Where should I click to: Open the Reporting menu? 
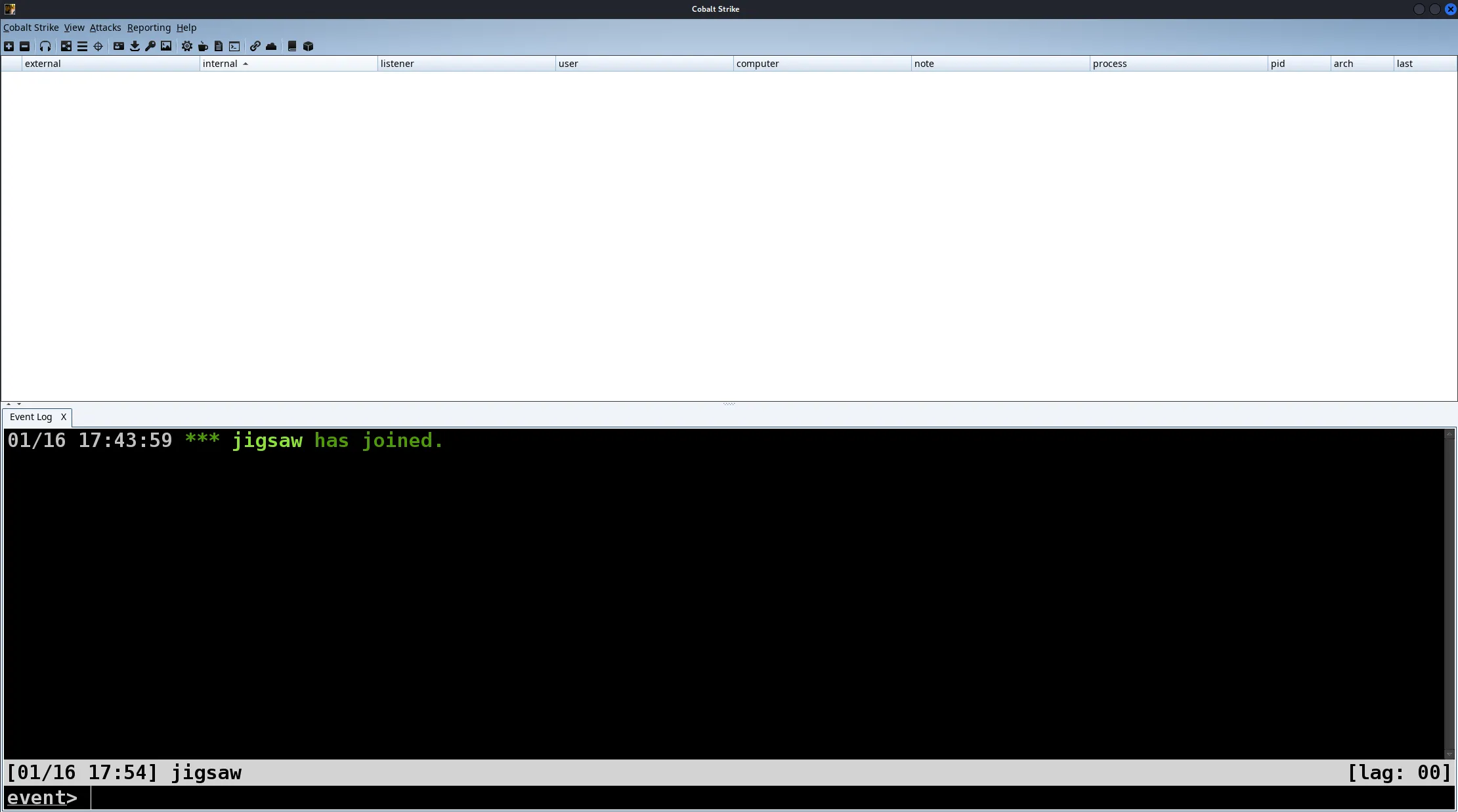point(149,28)
